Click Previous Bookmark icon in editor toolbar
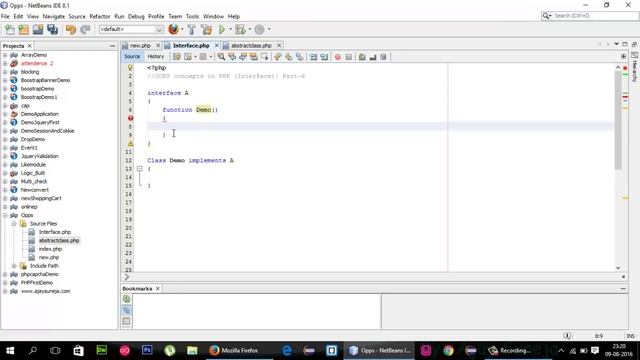 coord(278,57)
